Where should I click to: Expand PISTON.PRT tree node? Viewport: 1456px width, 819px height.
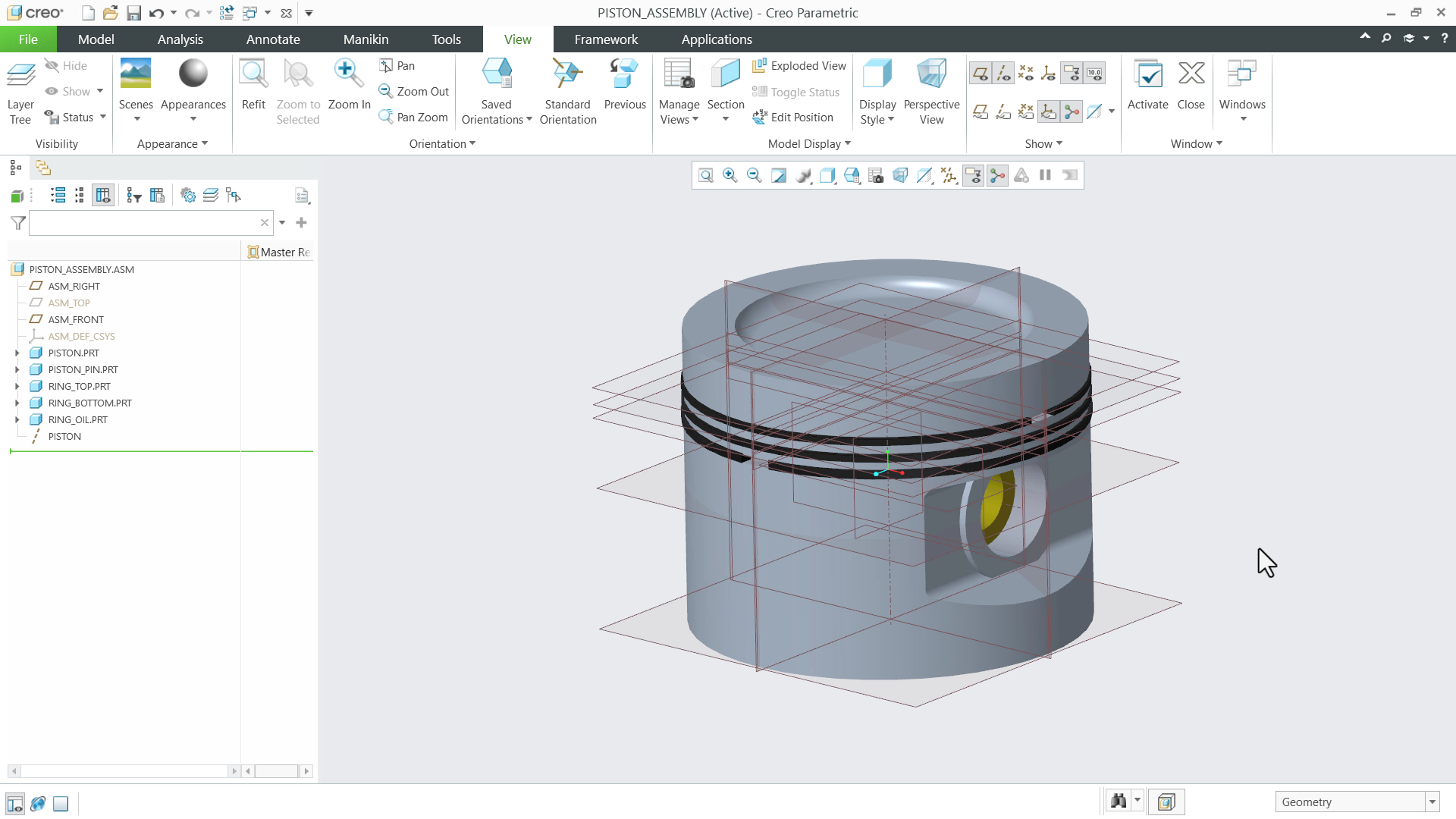[x=17, y=353]
